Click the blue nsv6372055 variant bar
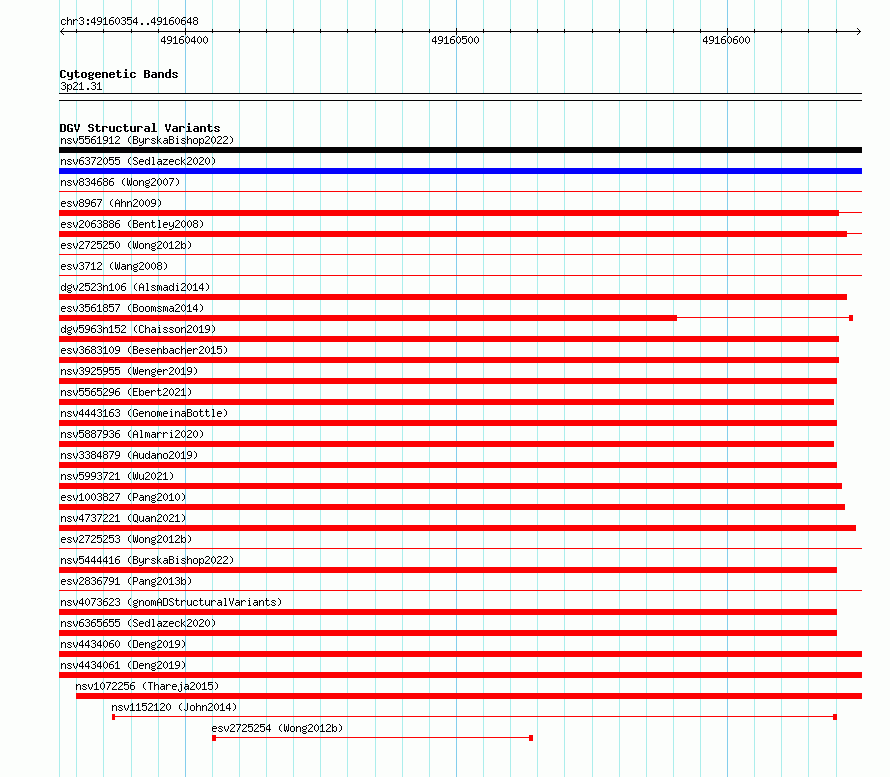This screenshot has width=890, height=777. pos(460,171)
